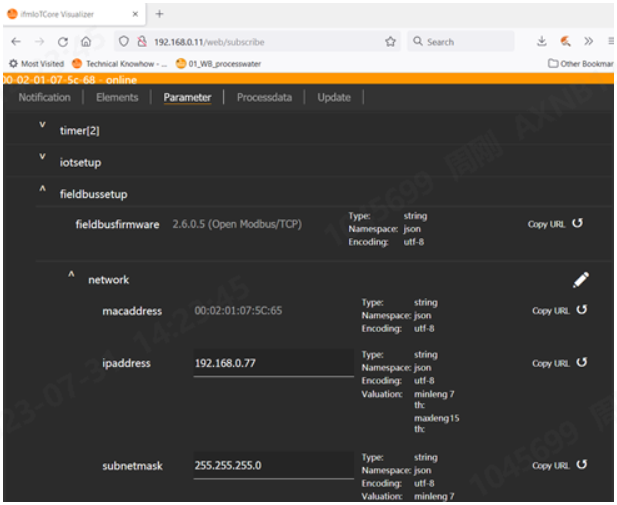The width and height of the screenshot is (617, 505).
Task: Open the Notification tab
Action: pyautogui.click(x=44, y=97)
